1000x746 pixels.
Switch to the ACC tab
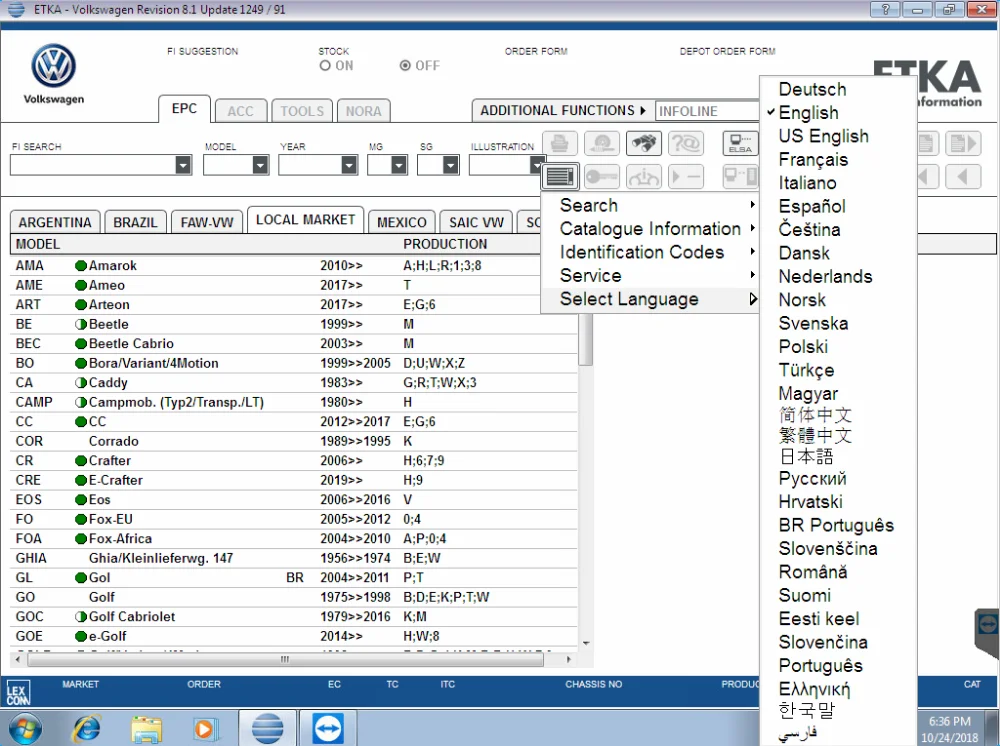pyautogui.click(x=240, y=111)
